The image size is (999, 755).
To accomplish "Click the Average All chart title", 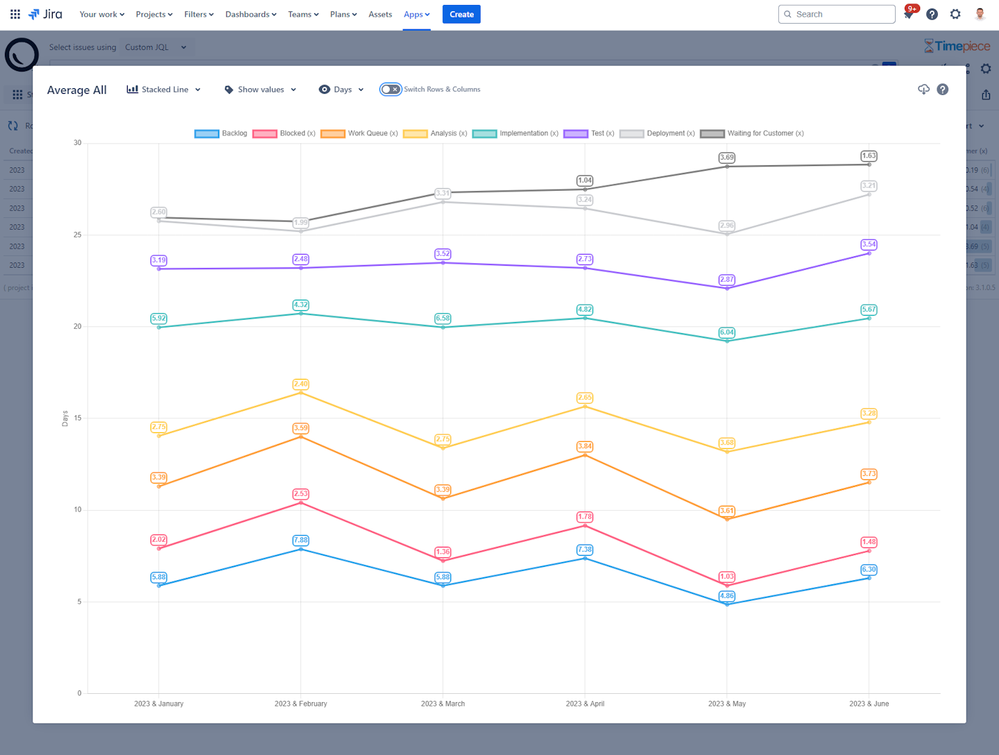I will [76, 90].
